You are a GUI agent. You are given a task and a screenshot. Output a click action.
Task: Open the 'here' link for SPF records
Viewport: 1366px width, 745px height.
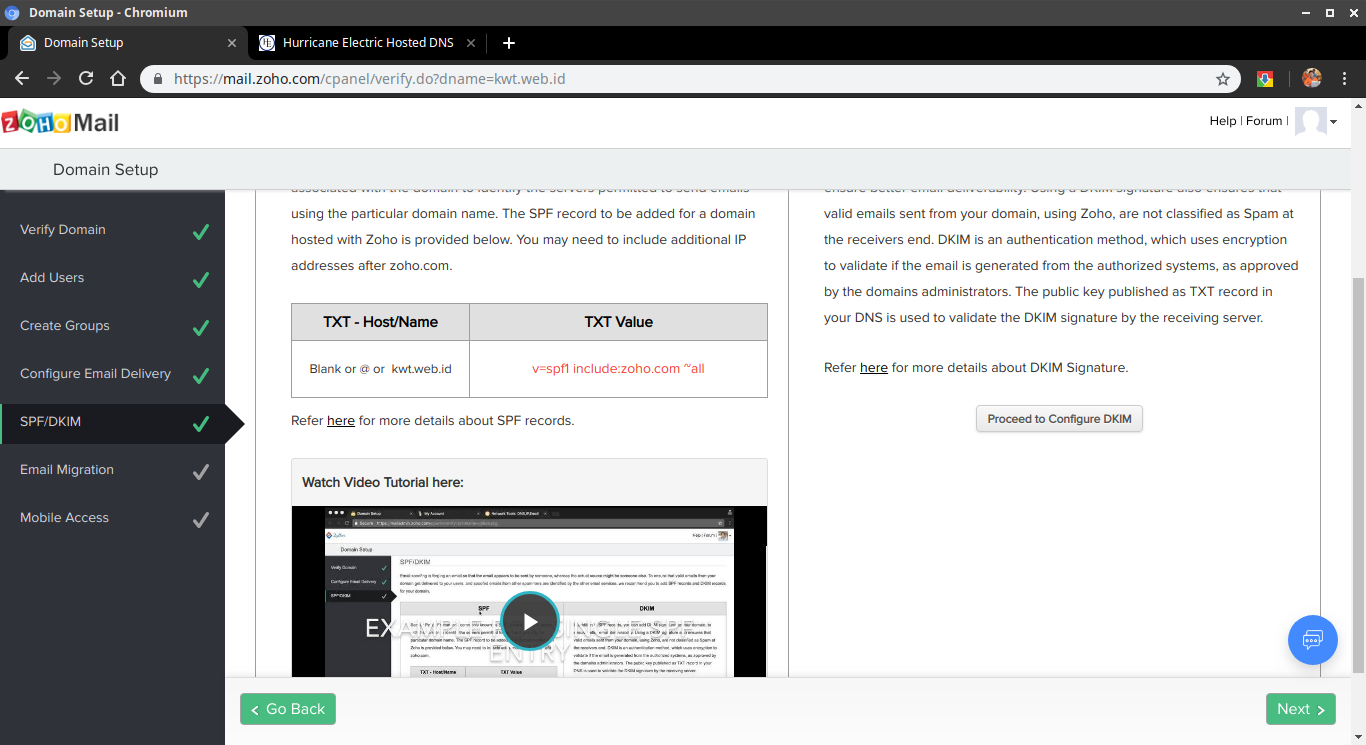click(x=341, y=421)
